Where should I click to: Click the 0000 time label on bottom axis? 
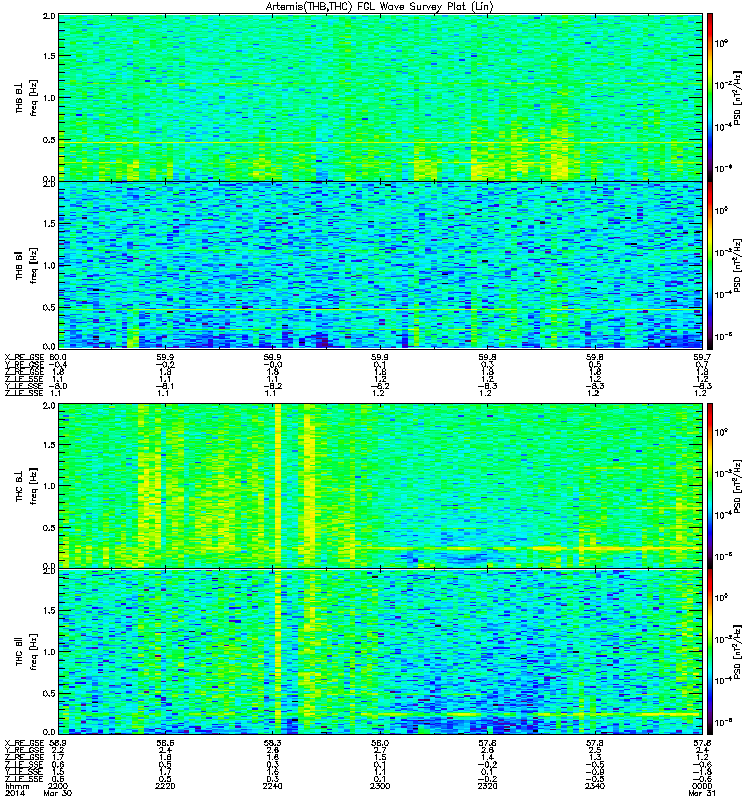(702, 786)
